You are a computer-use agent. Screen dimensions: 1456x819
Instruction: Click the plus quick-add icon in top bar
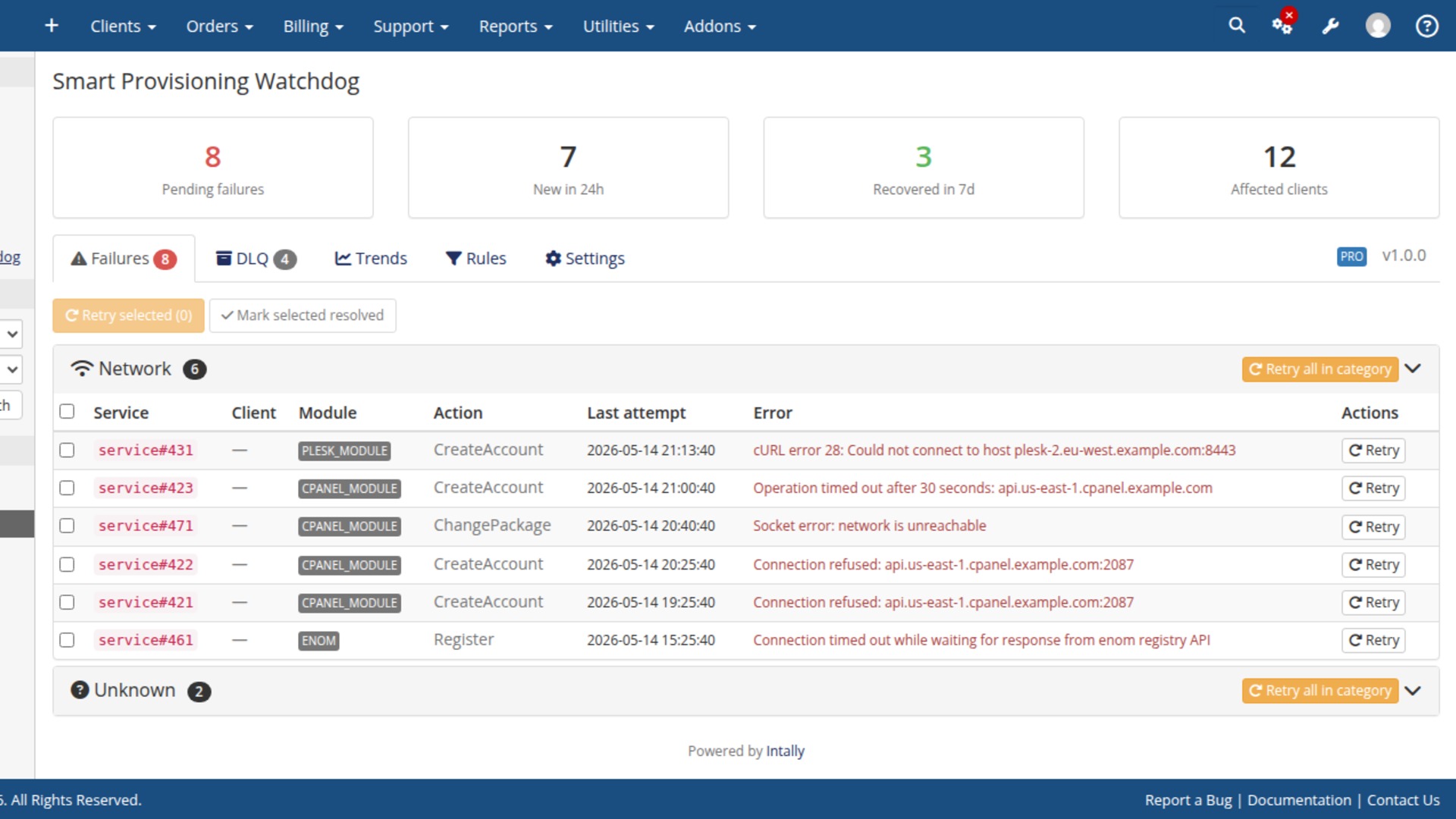tap(52, 26)
